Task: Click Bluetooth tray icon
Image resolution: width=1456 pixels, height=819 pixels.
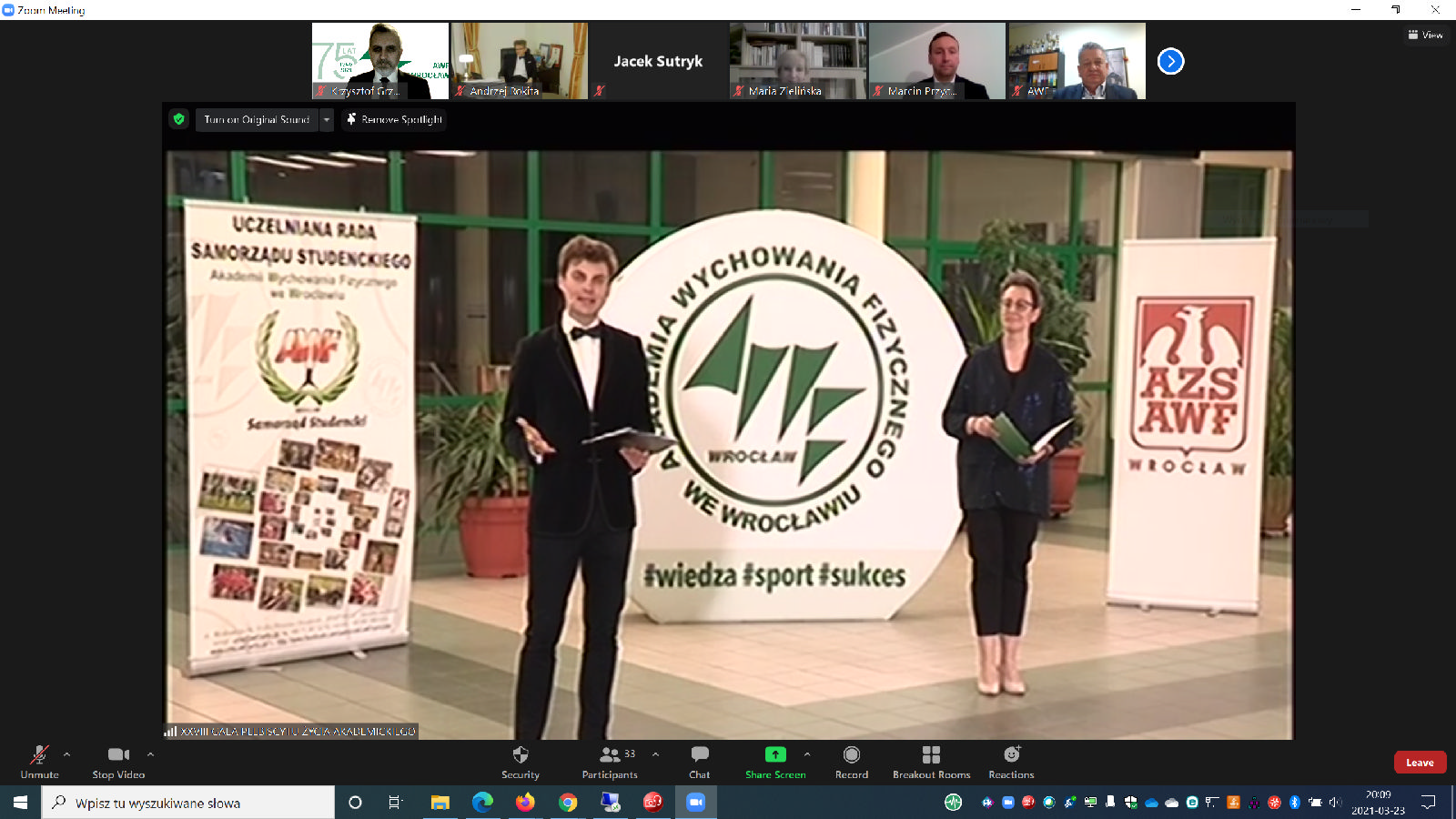Action: tap(1294, 803)
